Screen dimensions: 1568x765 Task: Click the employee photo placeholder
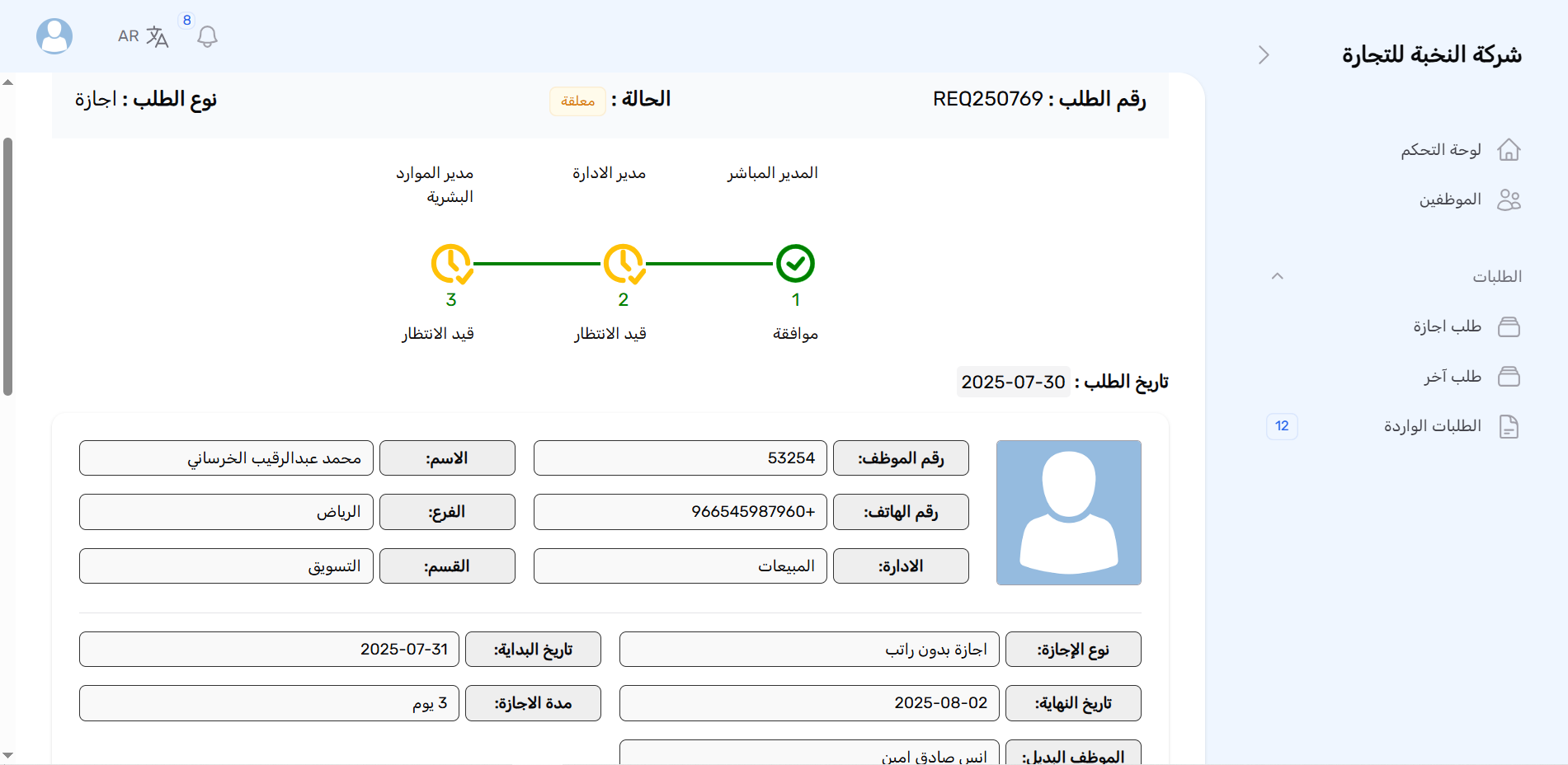click(1068, 513)
